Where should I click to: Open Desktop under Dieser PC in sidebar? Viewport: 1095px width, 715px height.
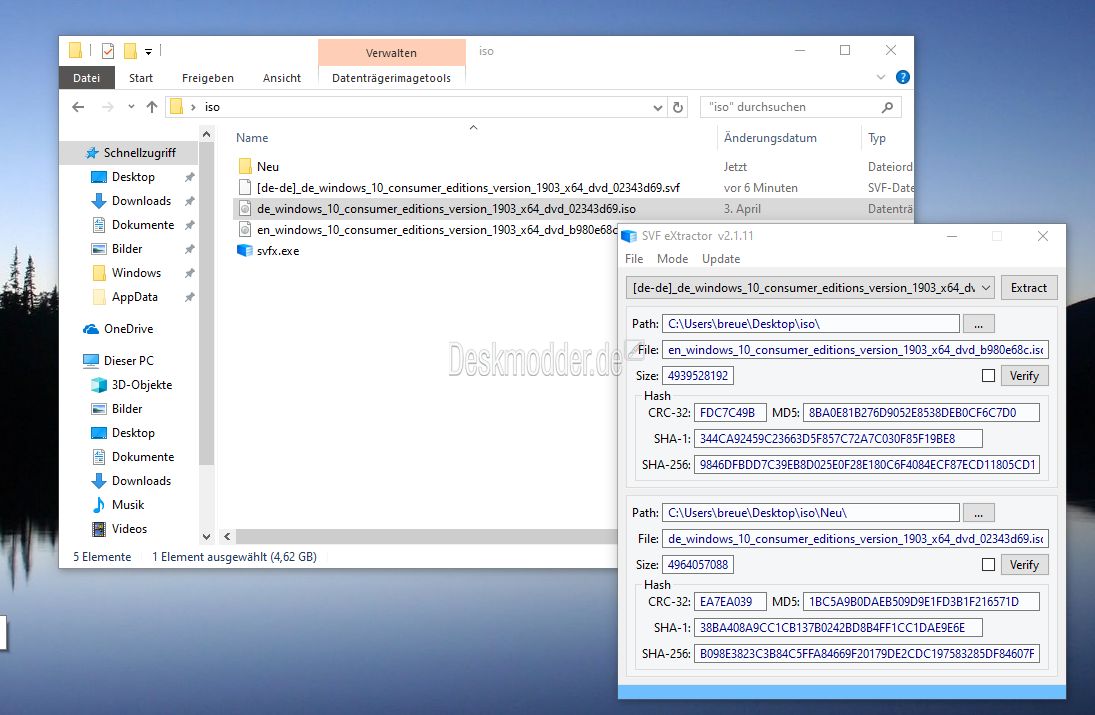coord(133,433)
